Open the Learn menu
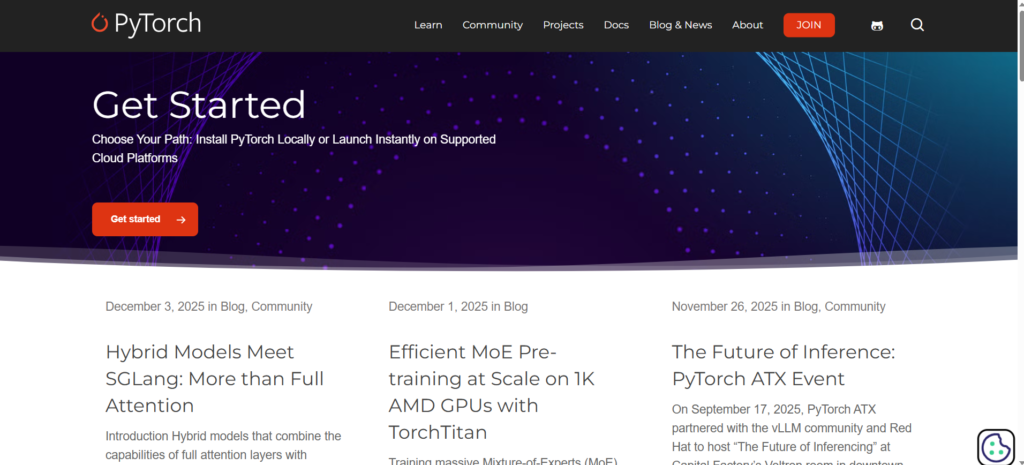Viewport: 1024px width, 465px height. [428, 25]
